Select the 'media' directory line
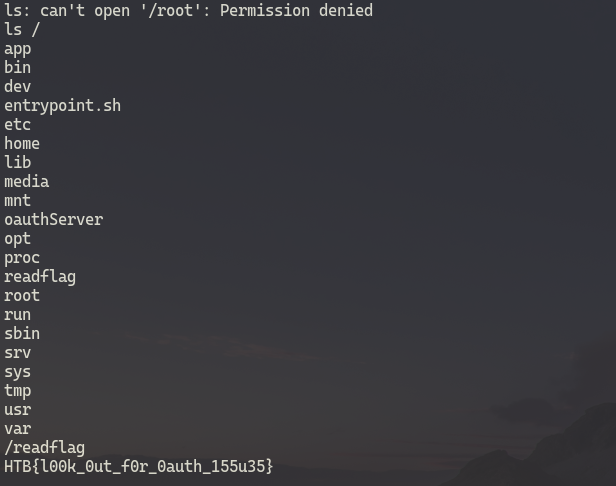Viewport: 616px width, 486px height. click(27, 182)
